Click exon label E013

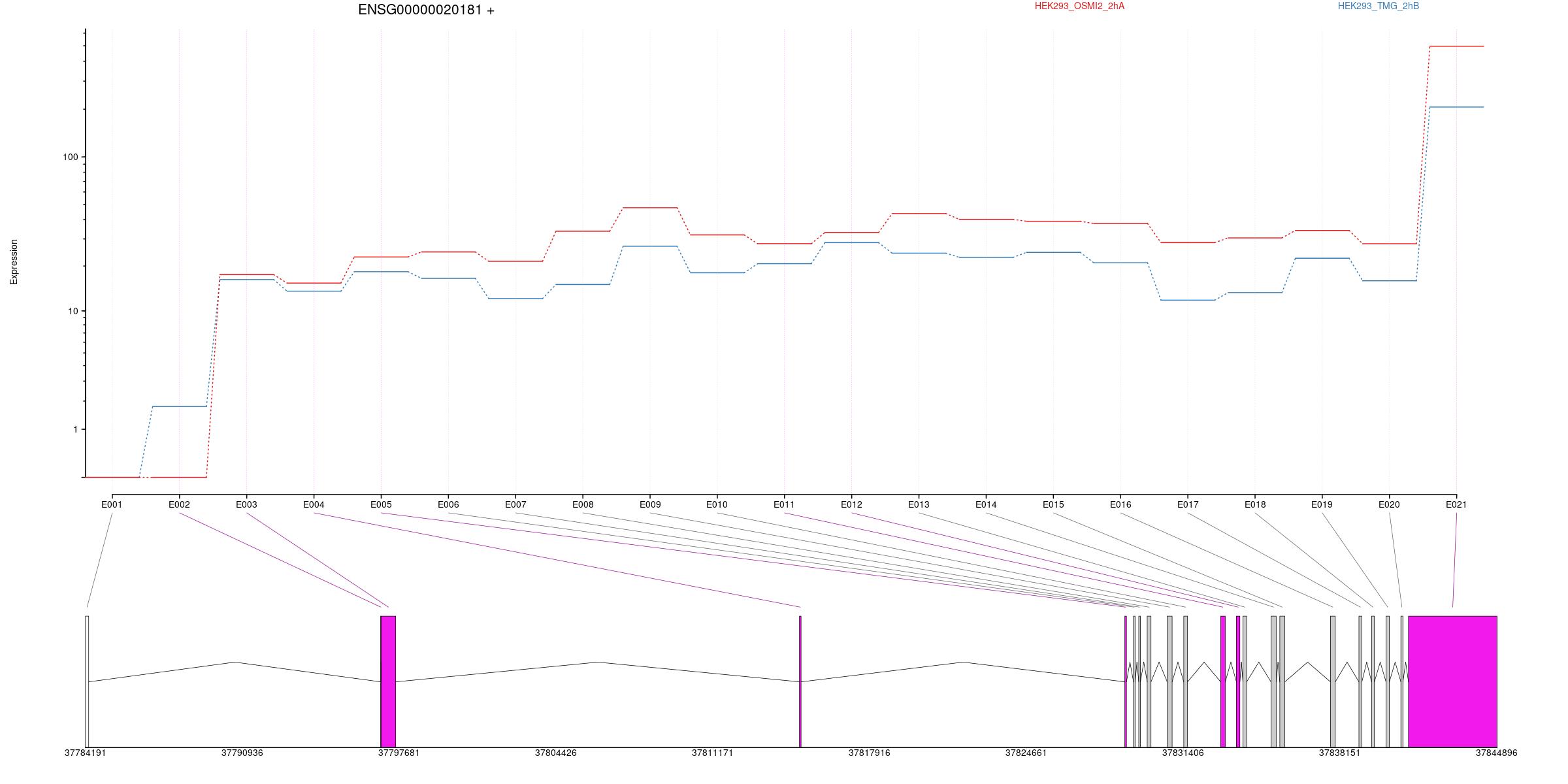[919, 504]
